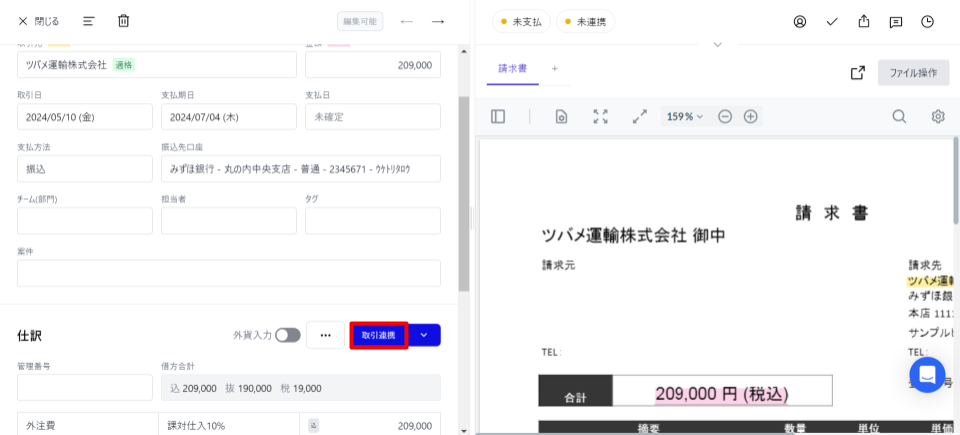Open the intercom chat bubble
Screen dimensions: 960x435
point(927,375)
